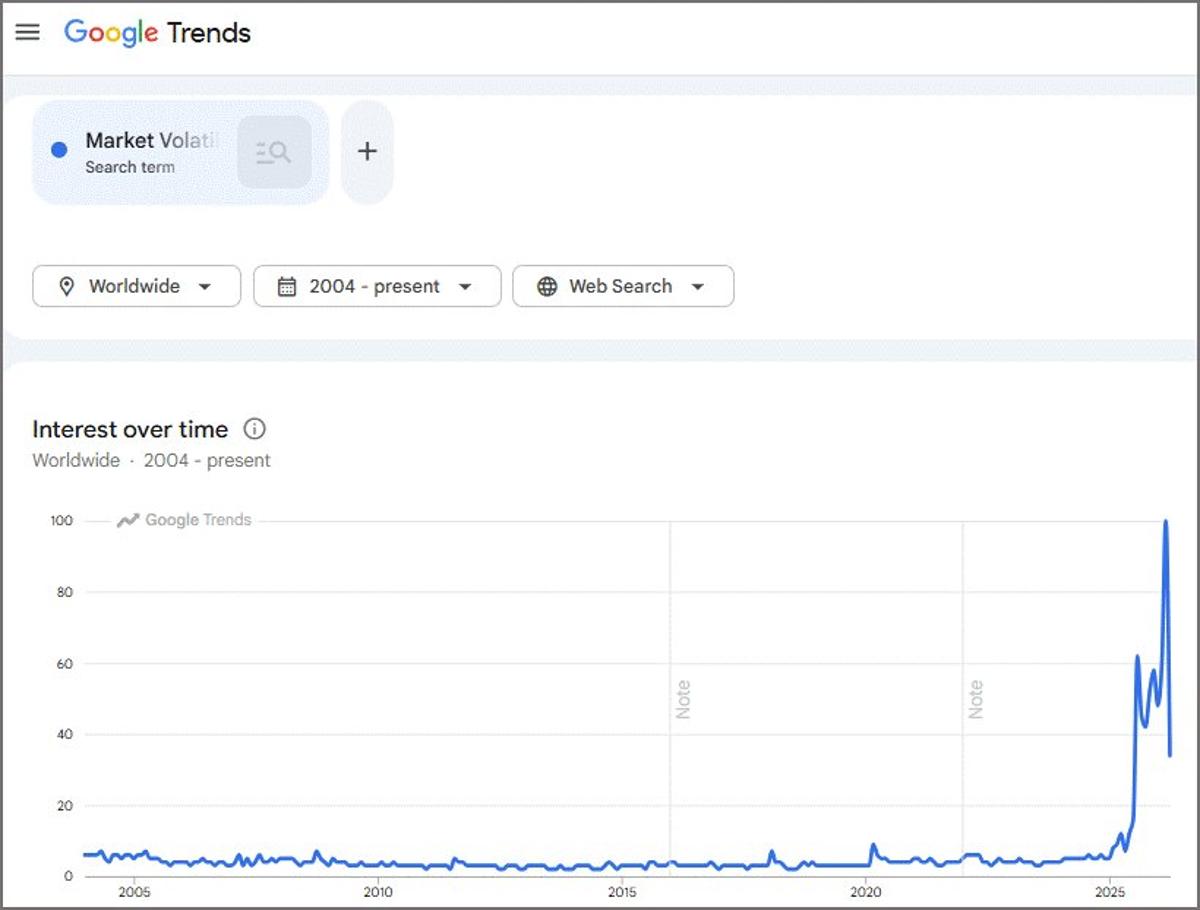The image size is (1200, 910).
Task: Open the Interest over time info icon
Action: tap(255, 430)
